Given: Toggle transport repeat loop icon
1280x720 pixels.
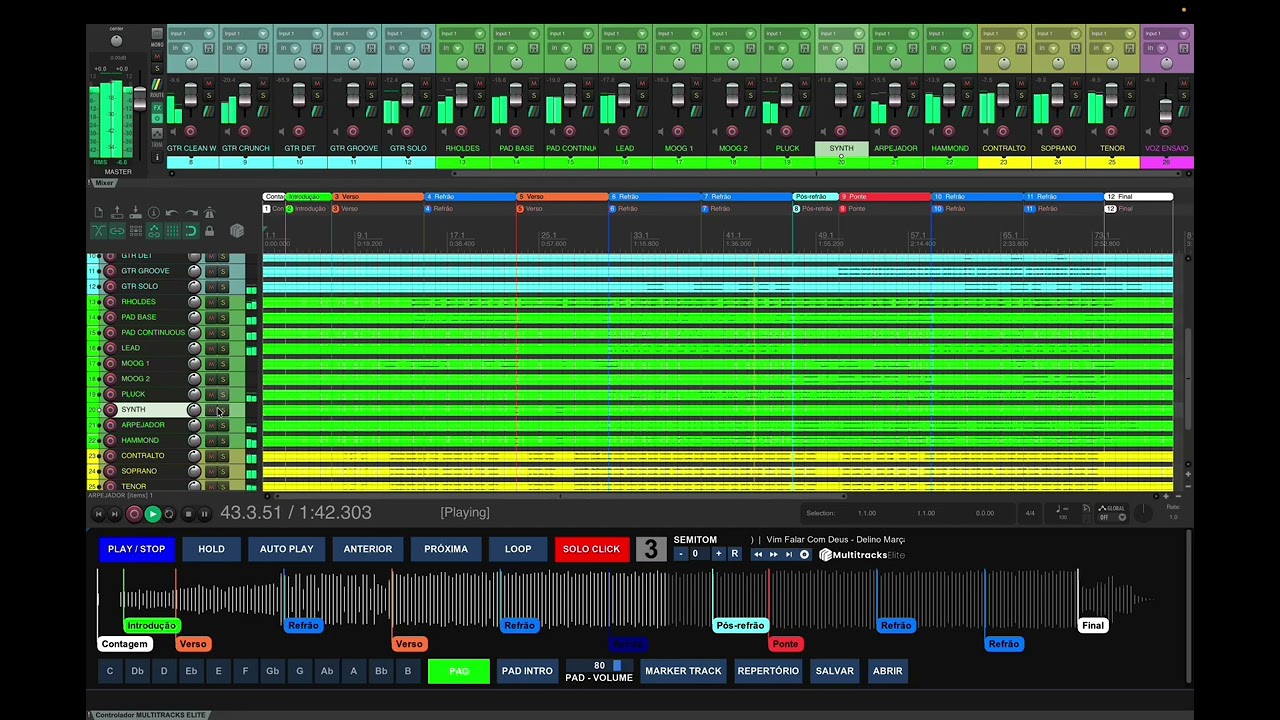Looking at the screenshot, I should click(169, 514).
